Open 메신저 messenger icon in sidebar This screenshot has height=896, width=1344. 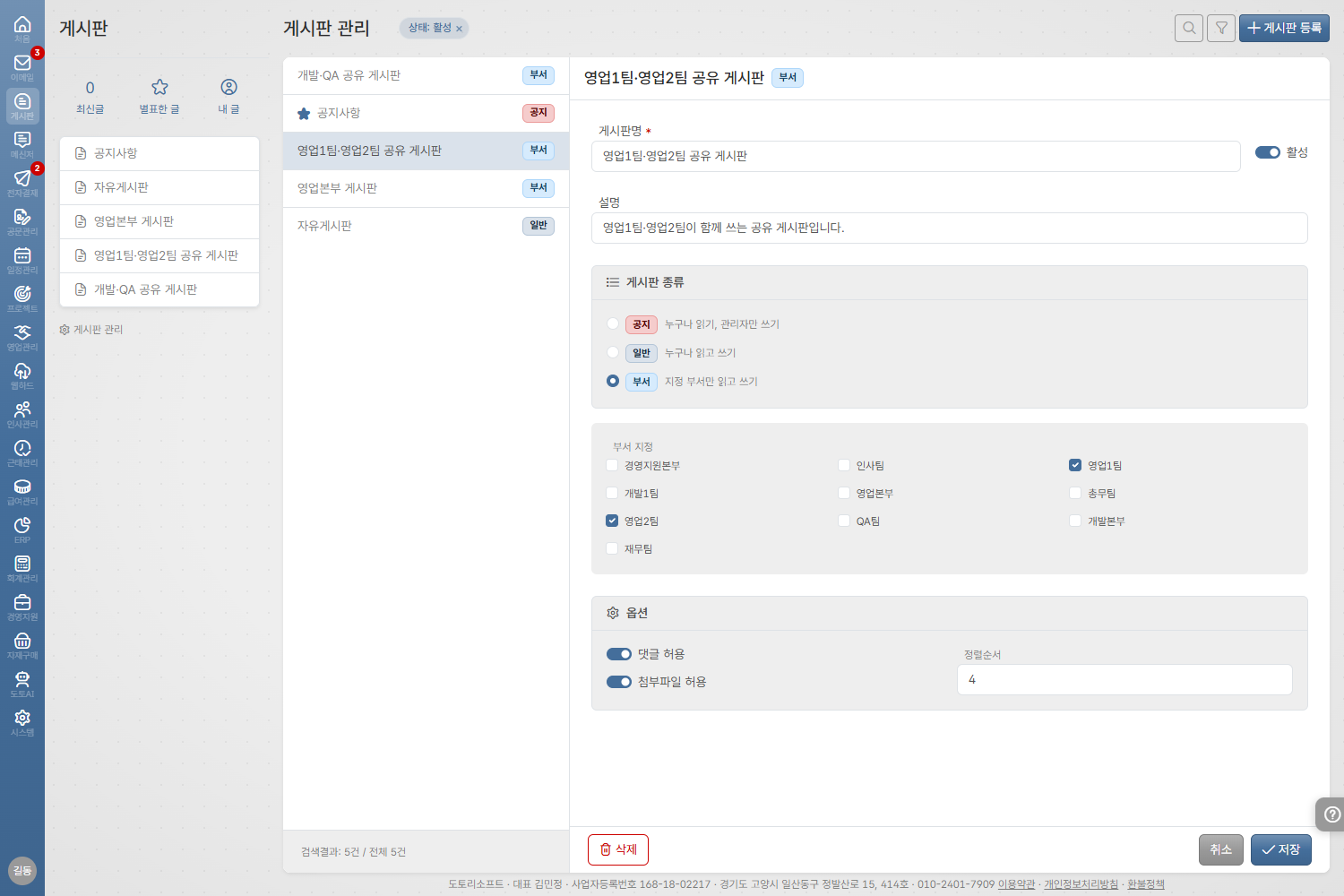[x=22, y=145]
